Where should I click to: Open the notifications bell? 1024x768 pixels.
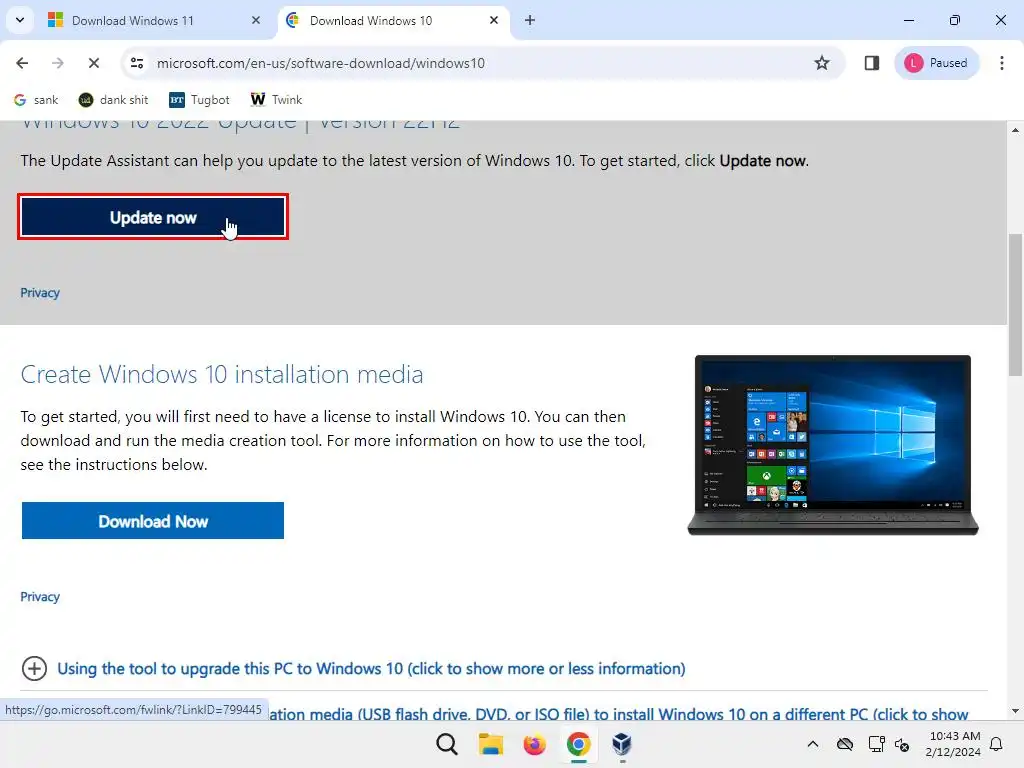point(997,744)
